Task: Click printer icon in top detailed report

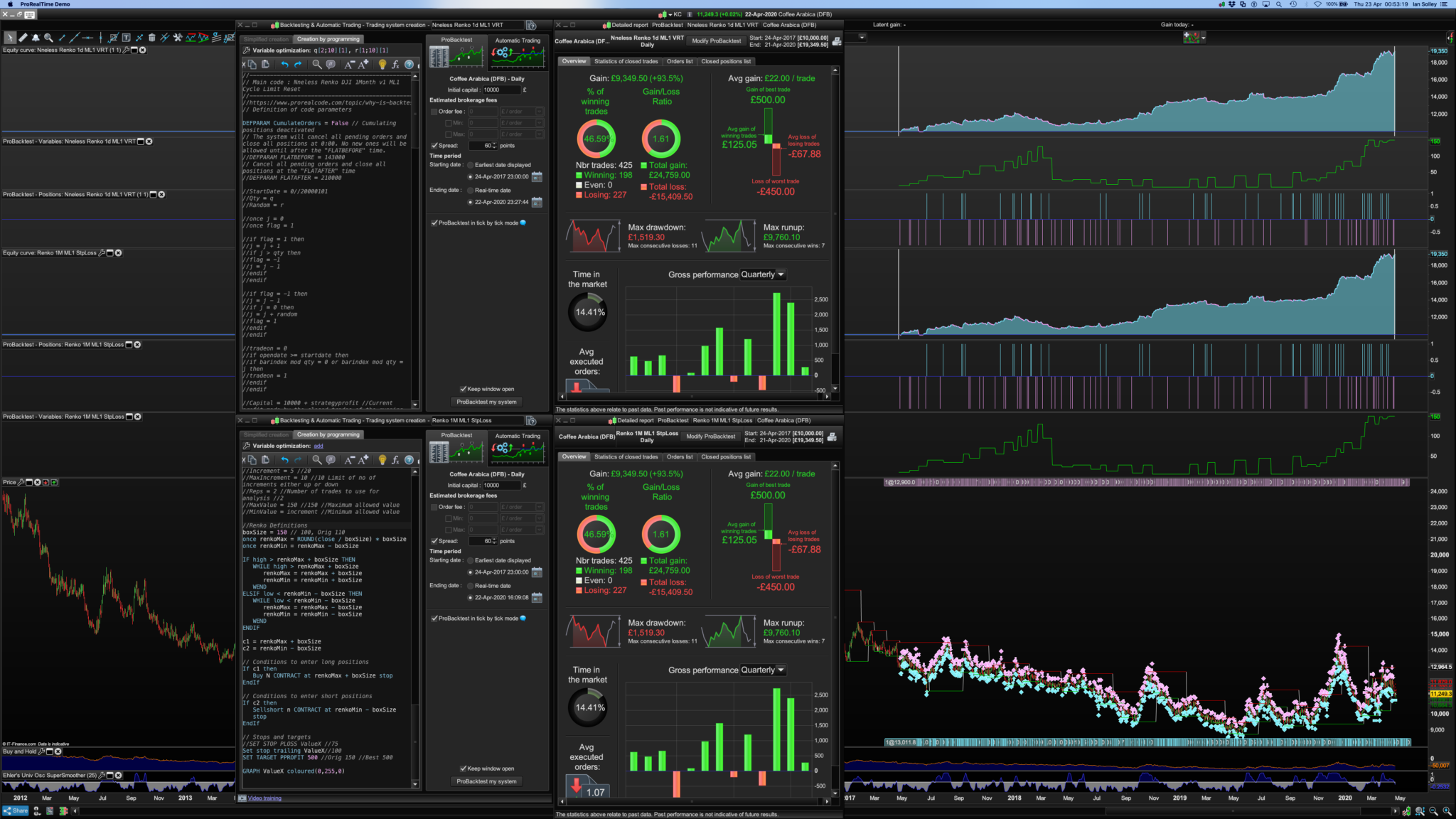Action: click(x=837, y=41)
